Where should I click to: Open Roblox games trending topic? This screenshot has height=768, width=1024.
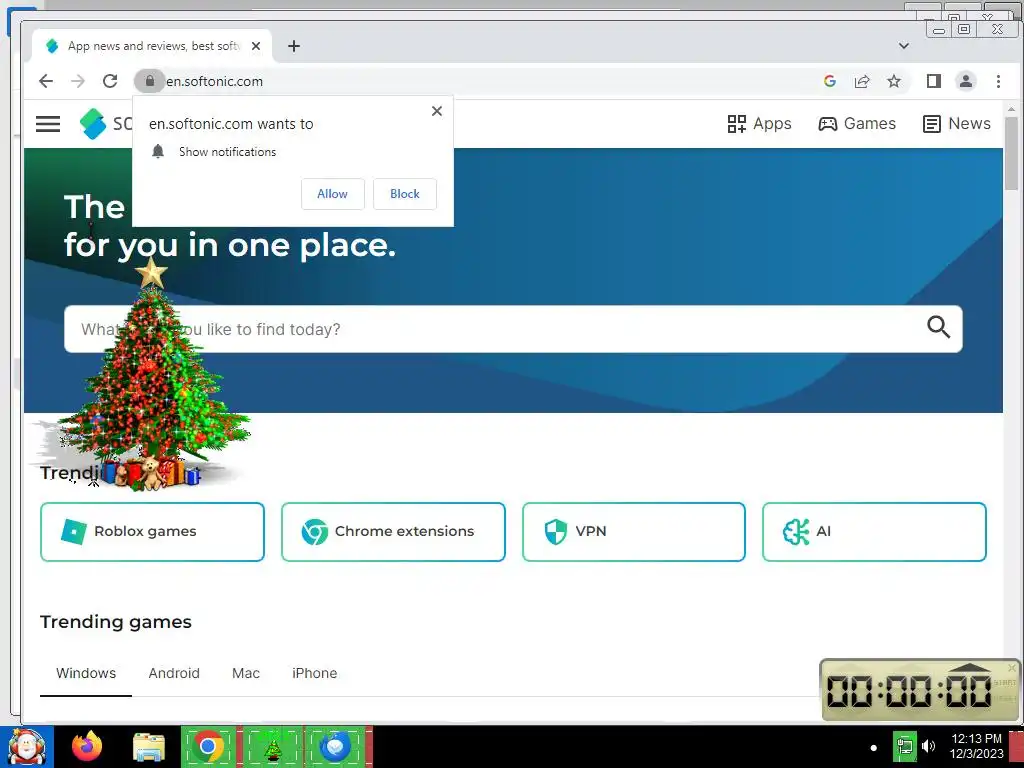(x=152, y=532)
